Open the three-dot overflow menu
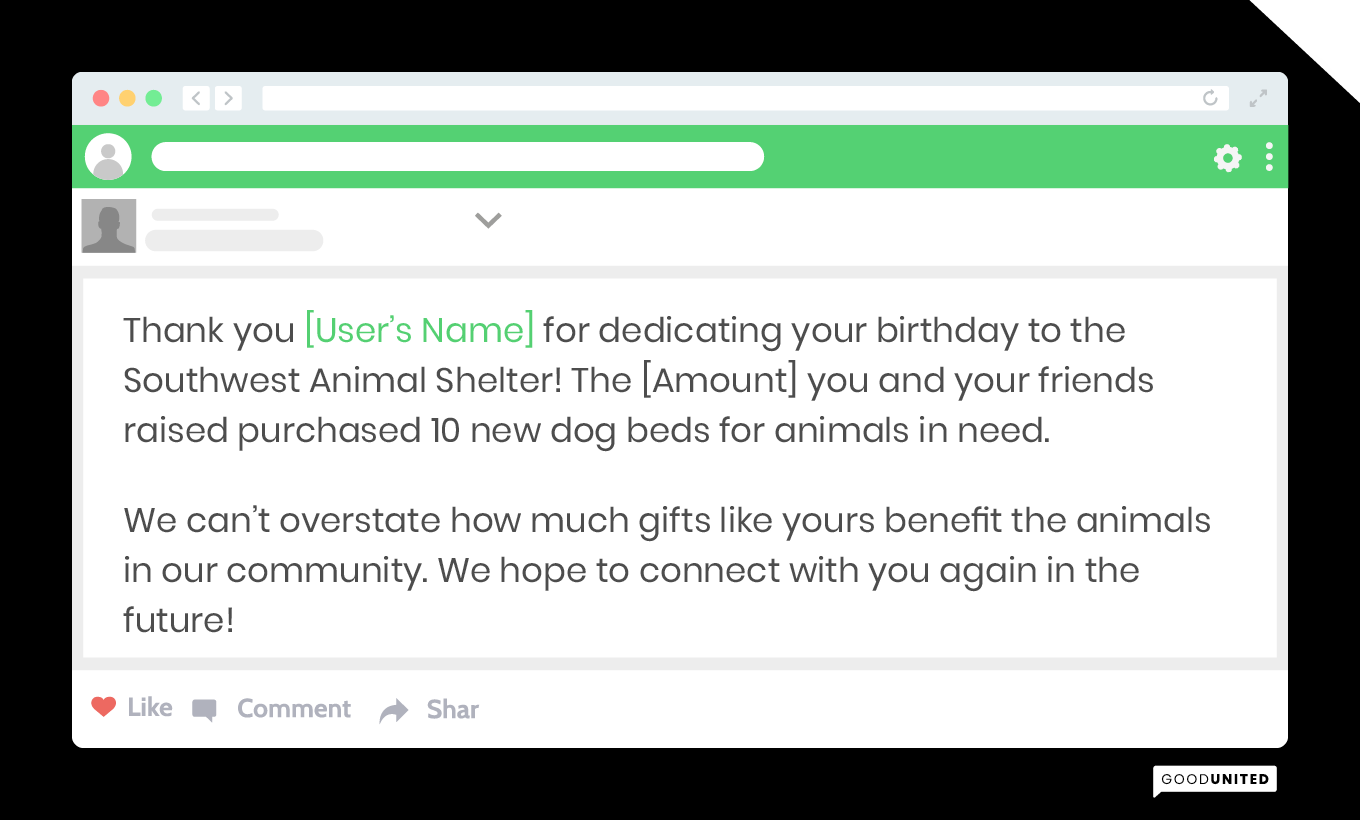The height and width of the screenshot is (820, 1360). (x=1268, y=157)
